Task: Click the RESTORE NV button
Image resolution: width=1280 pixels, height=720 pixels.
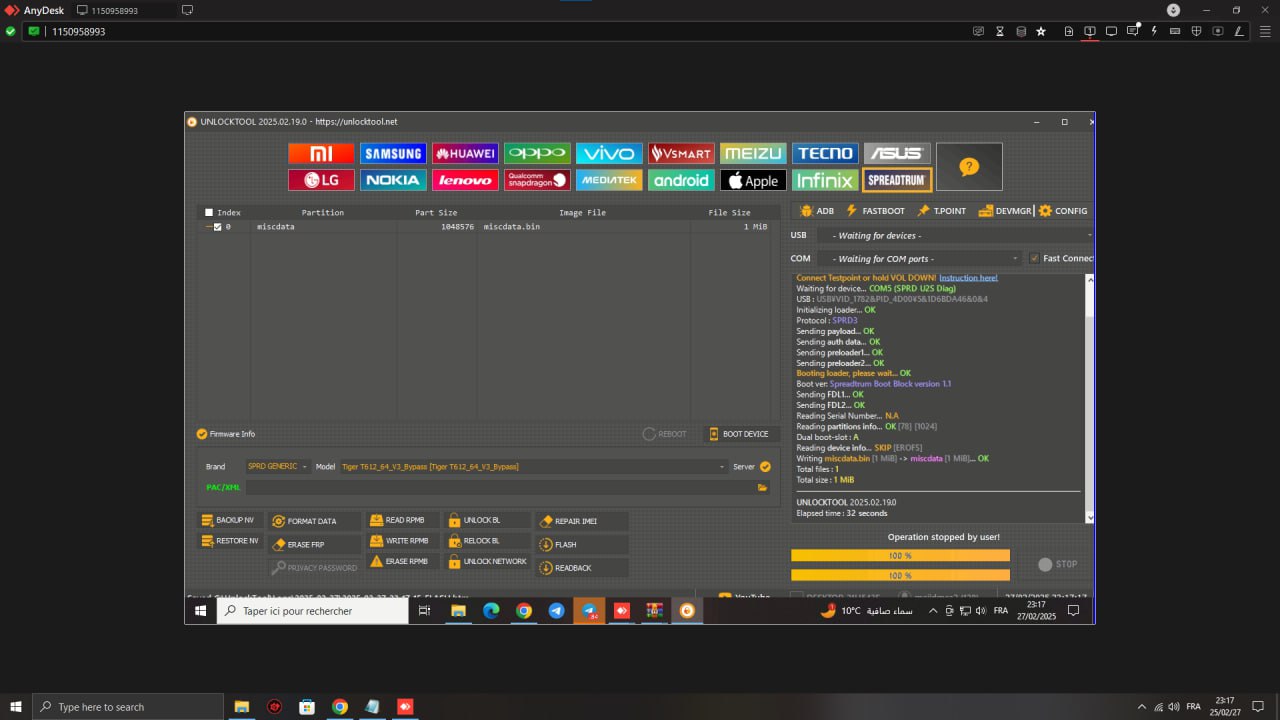Action: [229, 541]
